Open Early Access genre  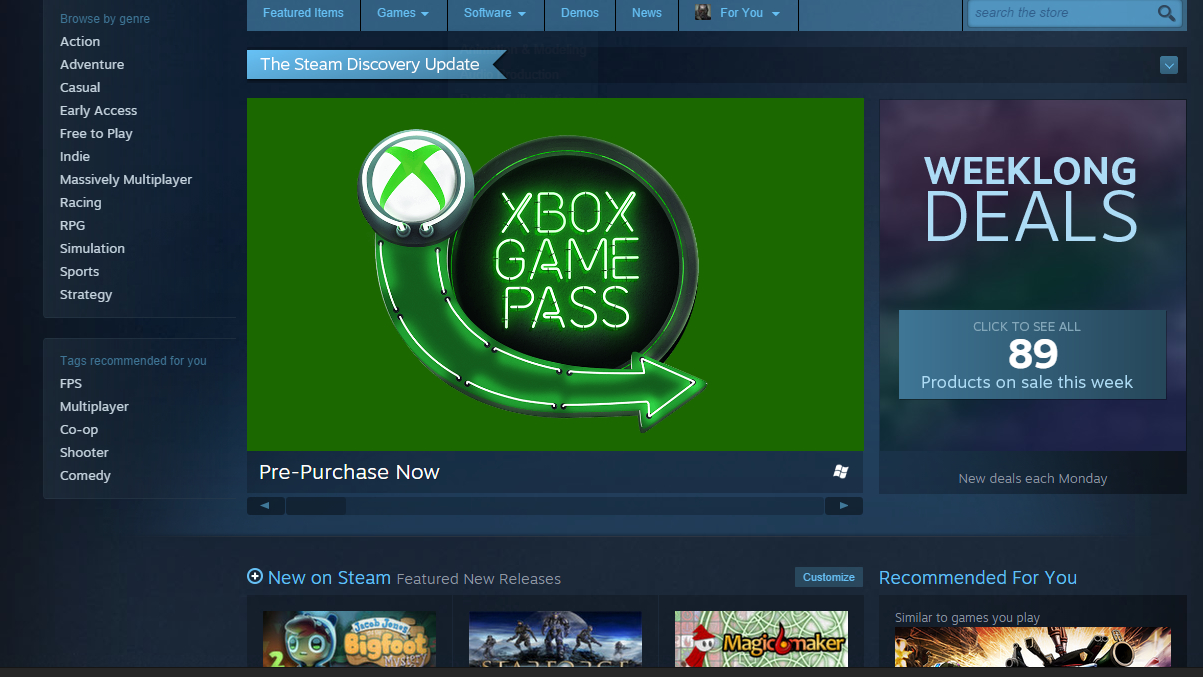pos(98,110)
